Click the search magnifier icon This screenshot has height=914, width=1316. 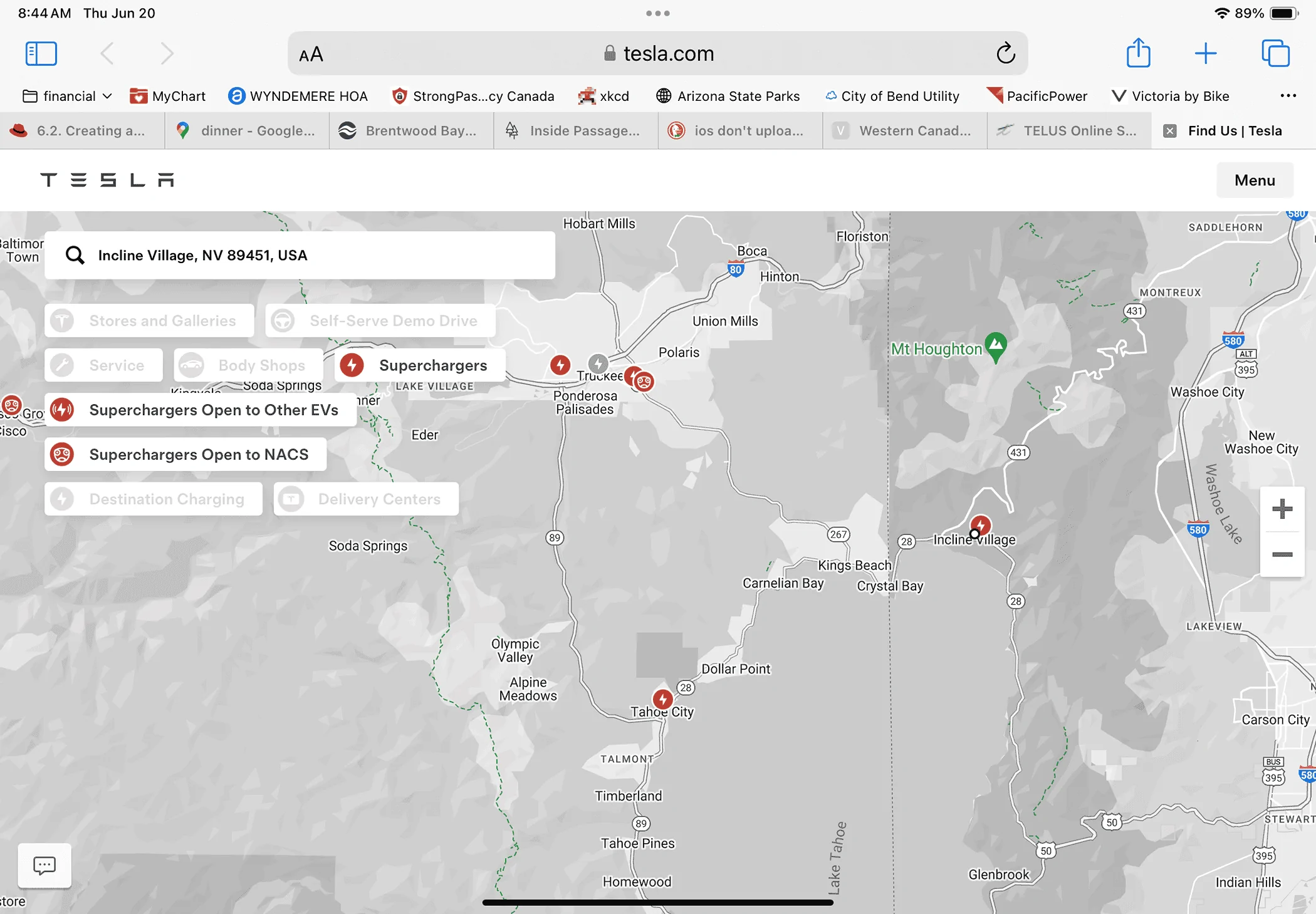point(75,255)
